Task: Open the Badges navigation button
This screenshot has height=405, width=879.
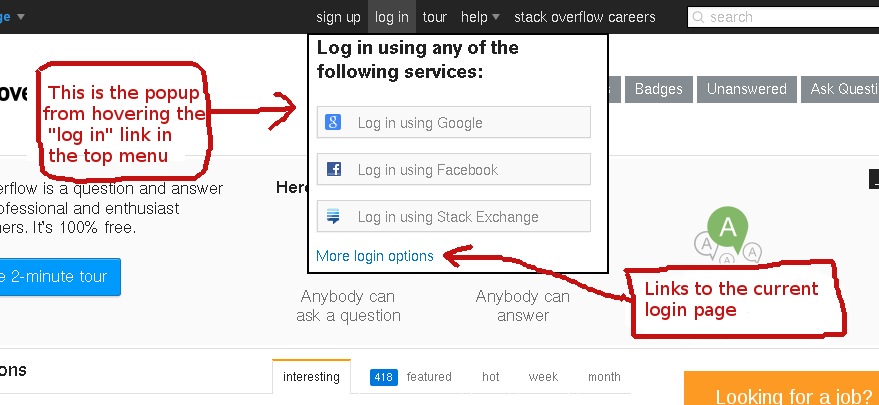Action: click(659, 89)
